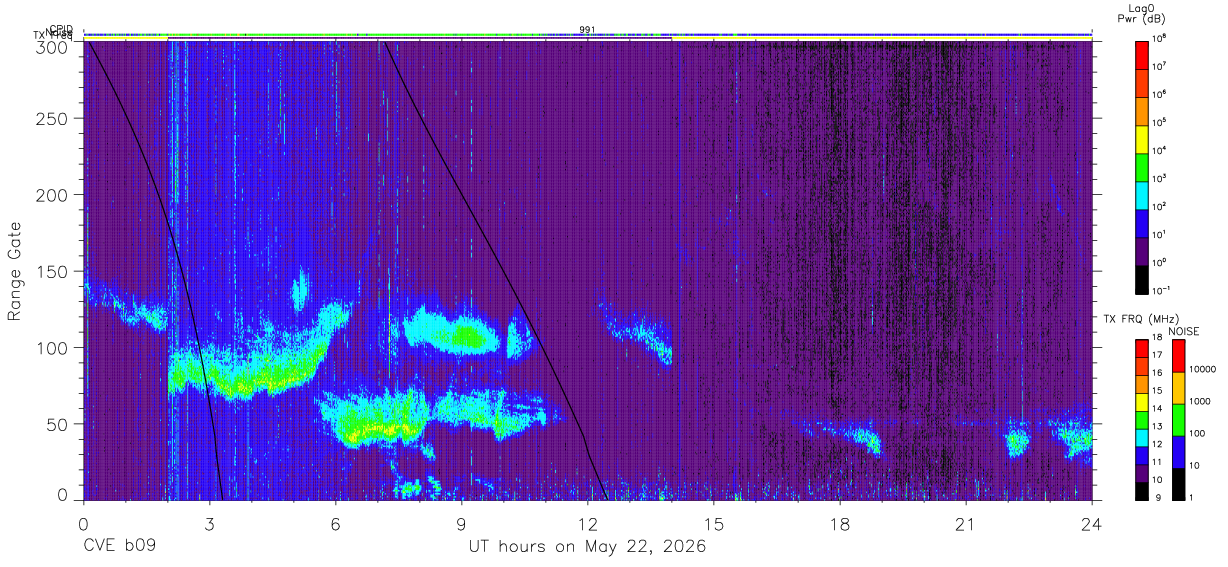This screenshot has width=1228, height=567.
Task: Click the green segment of TX FRQ colorbar
Action: [1142, 420]
